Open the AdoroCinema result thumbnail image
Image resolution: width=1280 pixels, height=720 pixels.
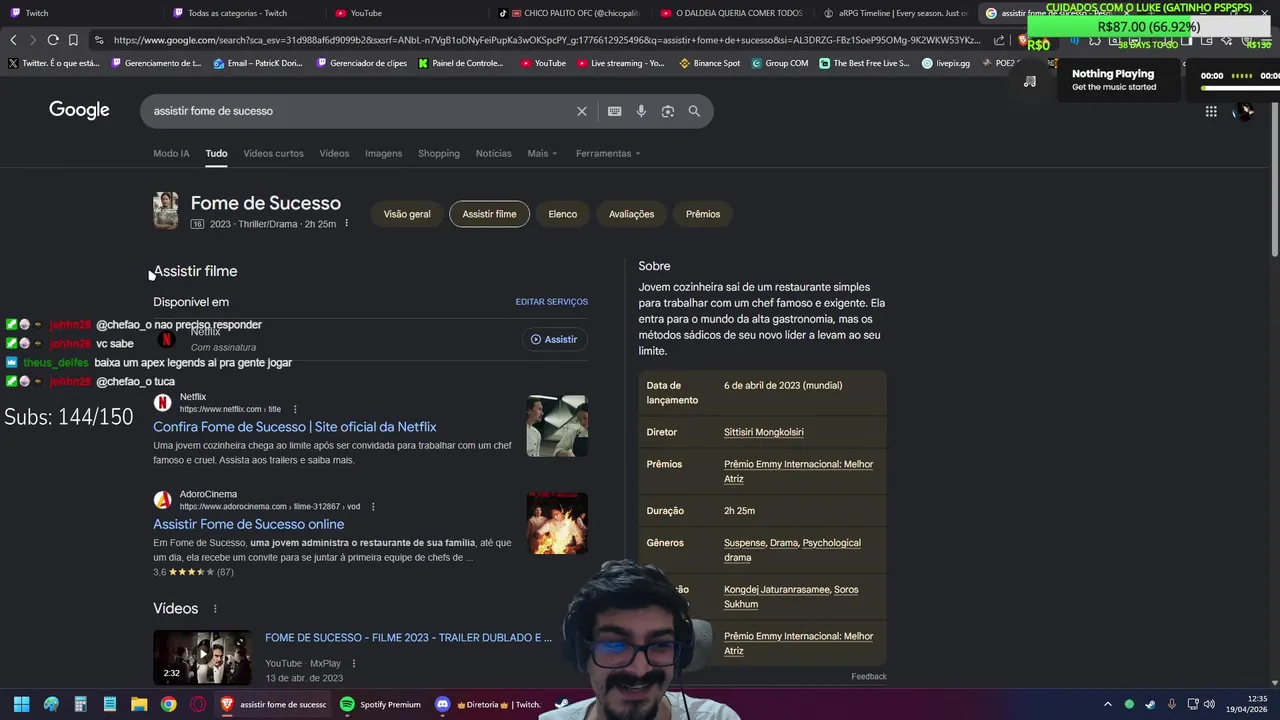557,523
